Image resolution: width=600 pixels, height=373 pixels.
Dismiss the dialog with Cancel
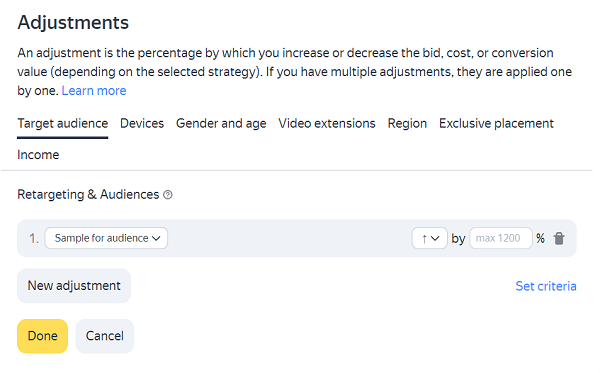point(105,336)
